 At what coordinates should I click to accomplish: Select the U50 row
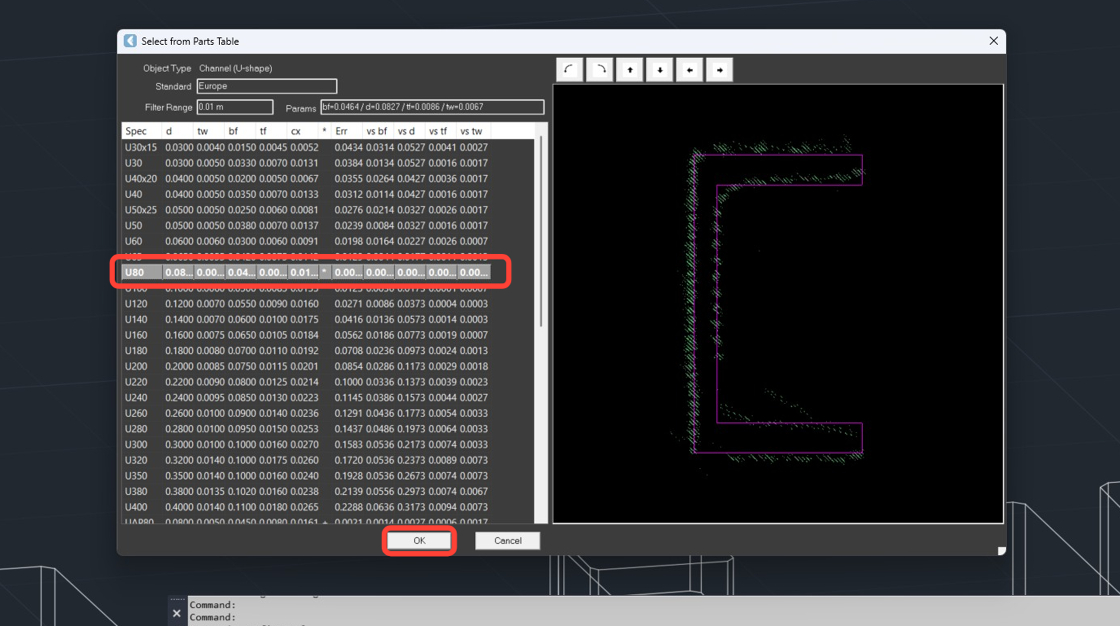tap(306, 226)
